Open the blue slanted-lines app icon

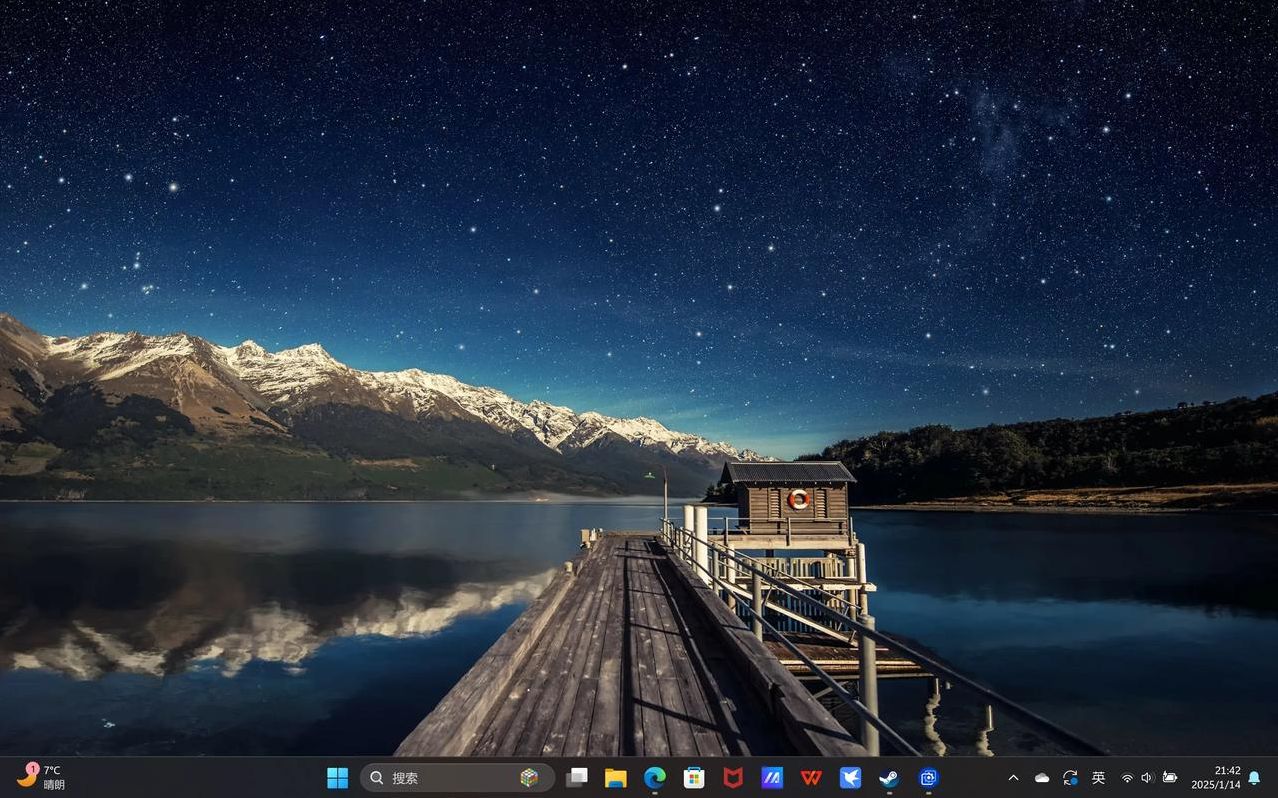click(772, 777)
